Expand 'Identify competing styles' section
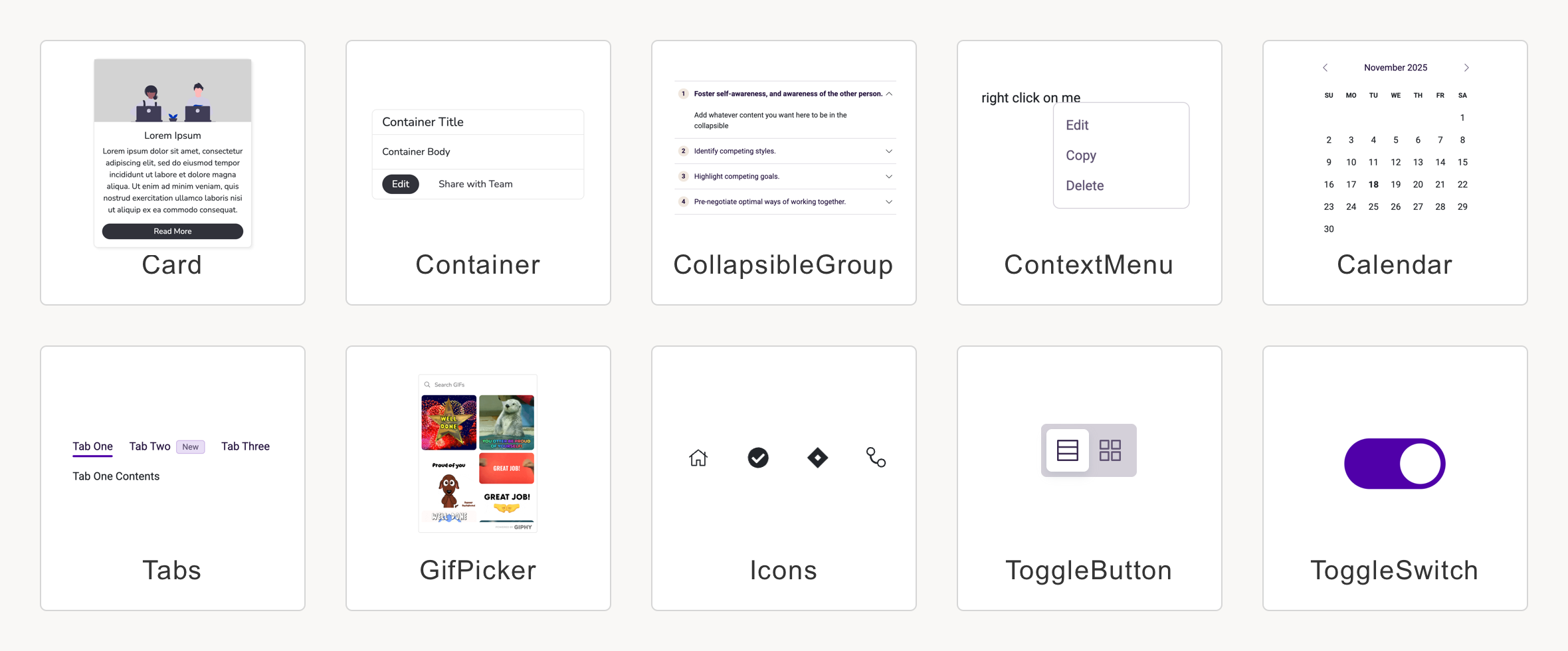This screenshot has width=1568, height=651. pyautogui.click(x=888, y=151)
